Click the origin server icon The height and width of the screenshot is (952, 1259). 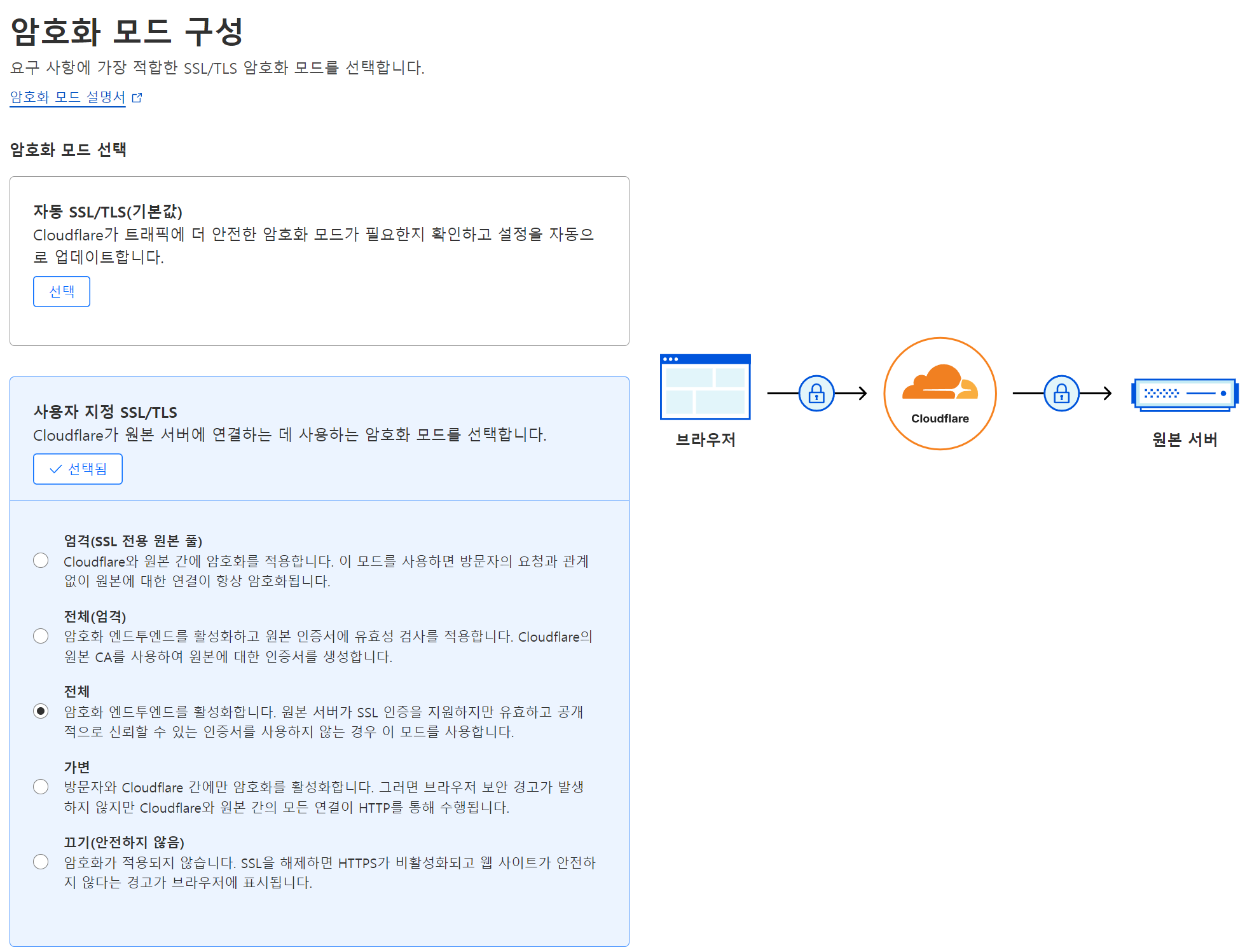point(1185,394)
